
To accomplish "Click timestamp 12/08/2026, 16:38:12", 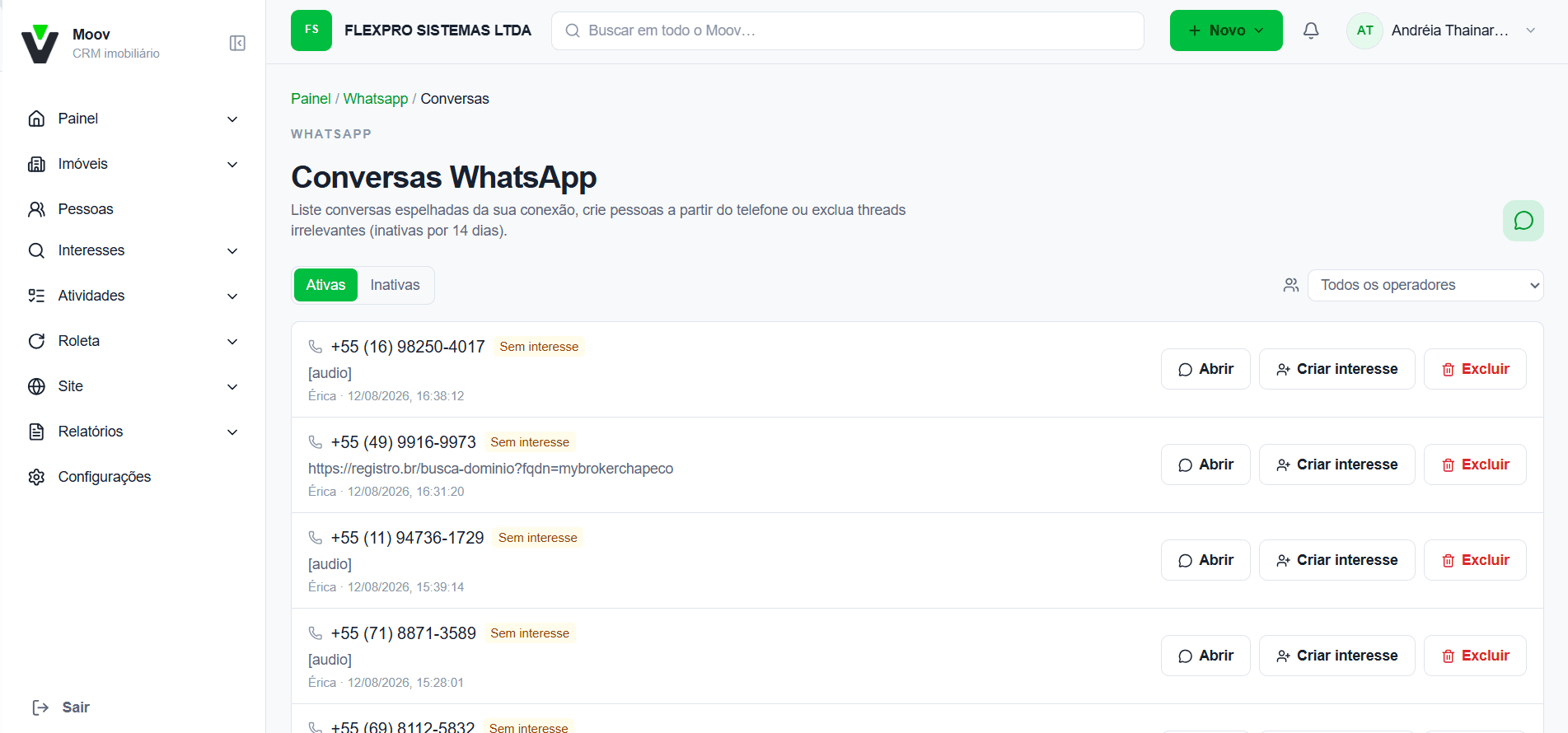I will click(x=405, y=396).
